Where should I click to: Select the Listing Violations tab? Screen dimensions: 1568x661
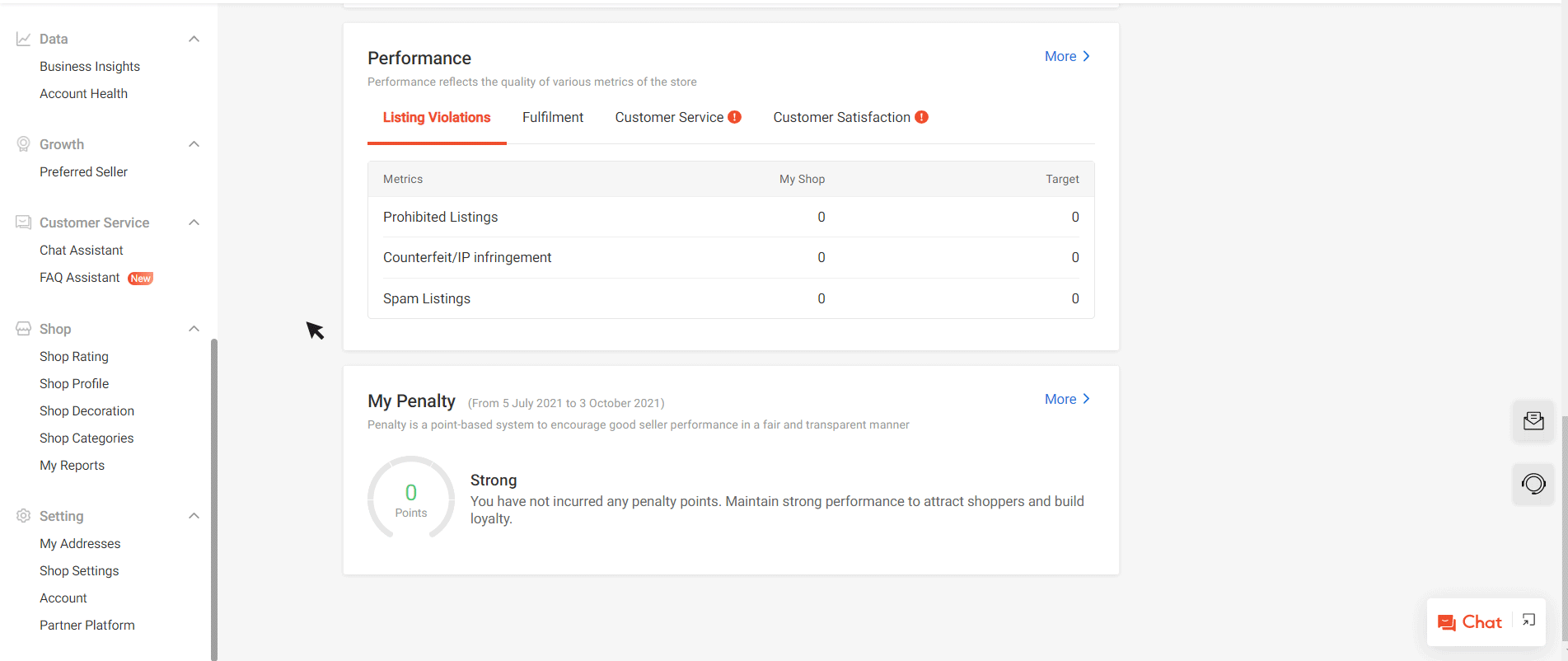tap(436, 117)
